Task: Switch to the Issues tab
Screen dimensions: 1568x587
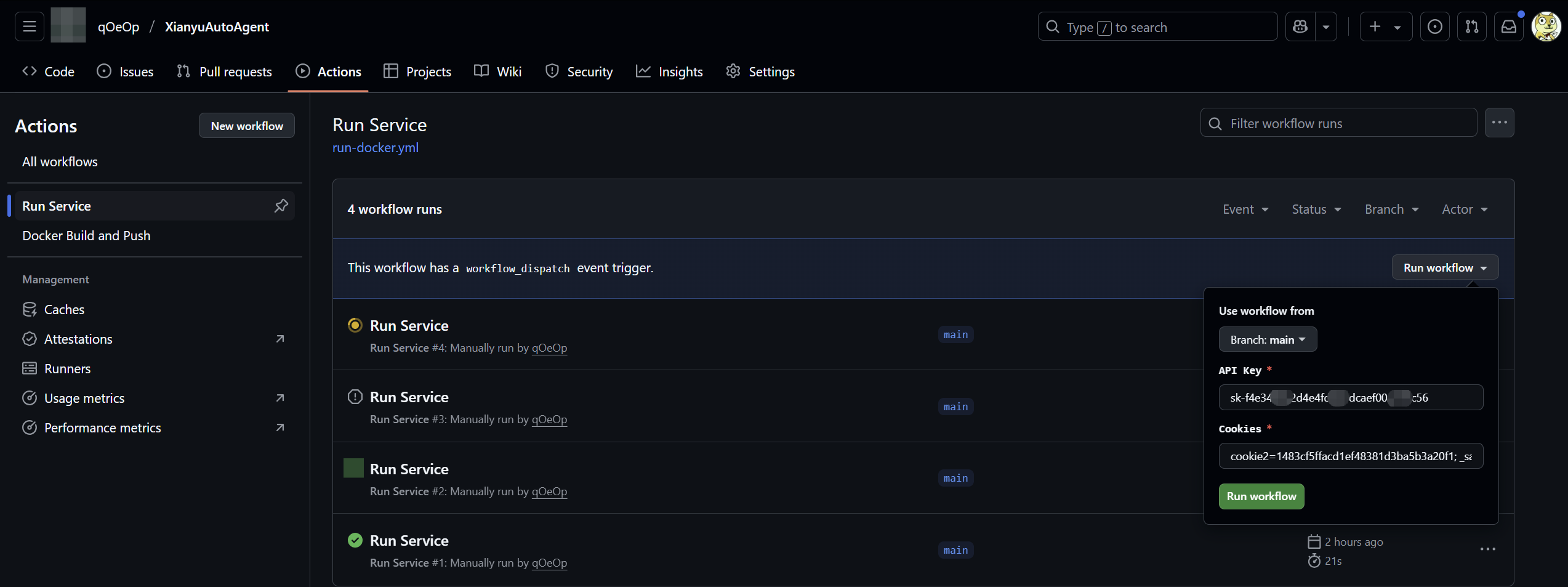Action: tap(125, 71)
